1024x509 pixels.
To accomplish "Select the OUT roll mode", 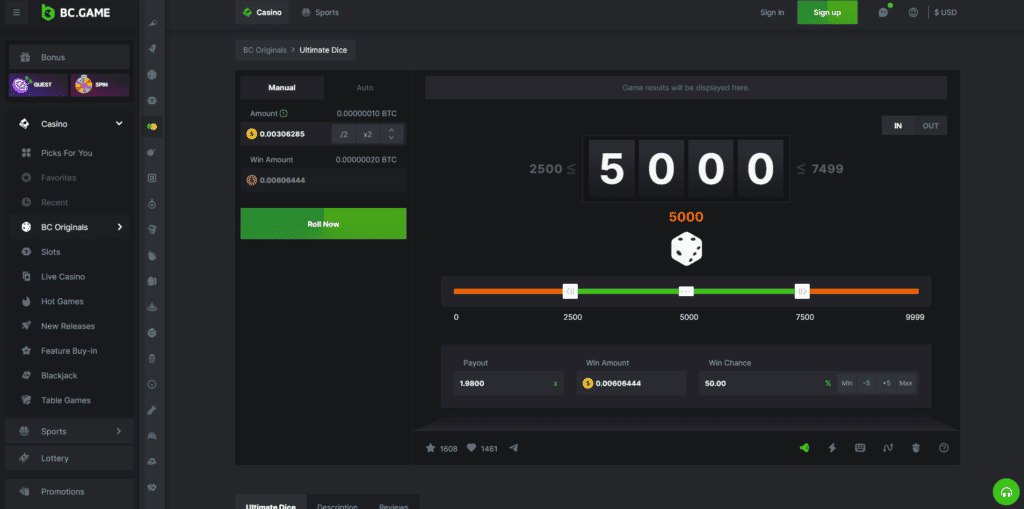I will pos(931,125).
